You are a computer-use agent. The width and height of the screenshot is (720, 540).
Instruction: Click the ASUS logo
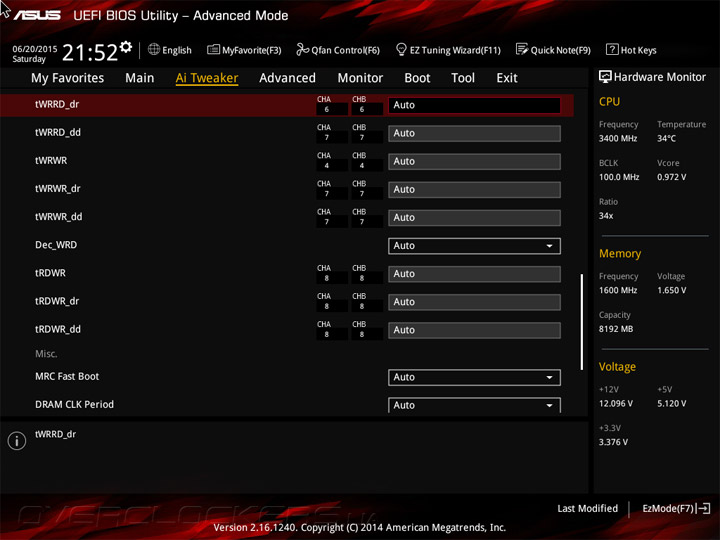tap(37, 15)
